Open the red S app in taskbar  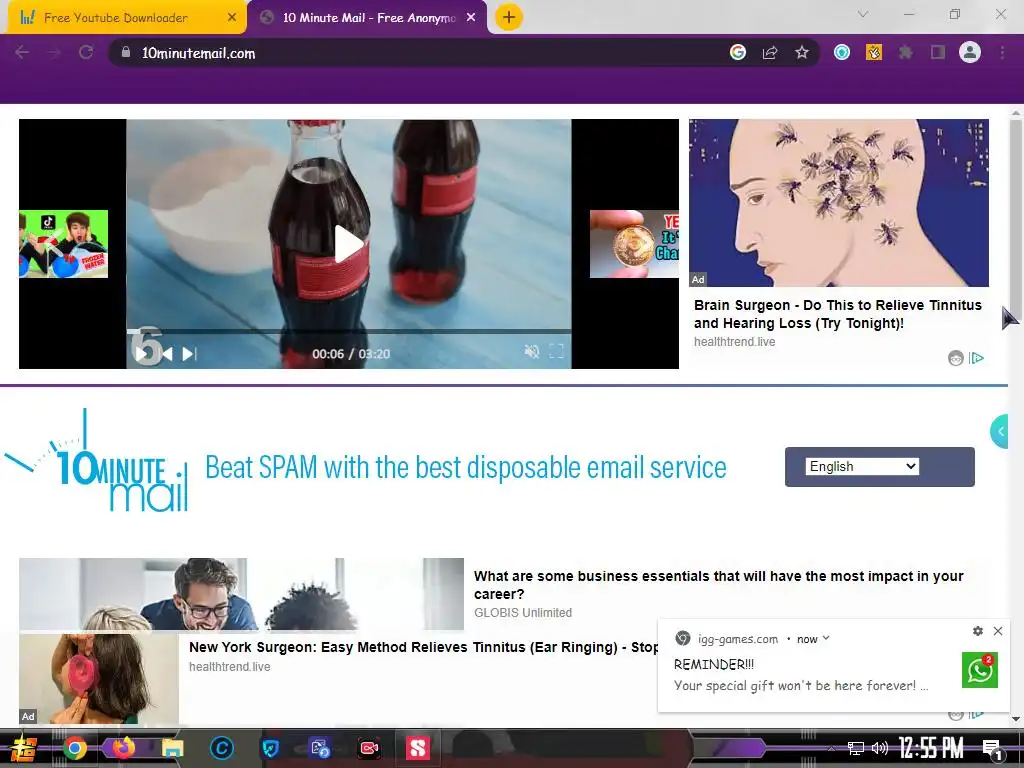tap(418, 748)
